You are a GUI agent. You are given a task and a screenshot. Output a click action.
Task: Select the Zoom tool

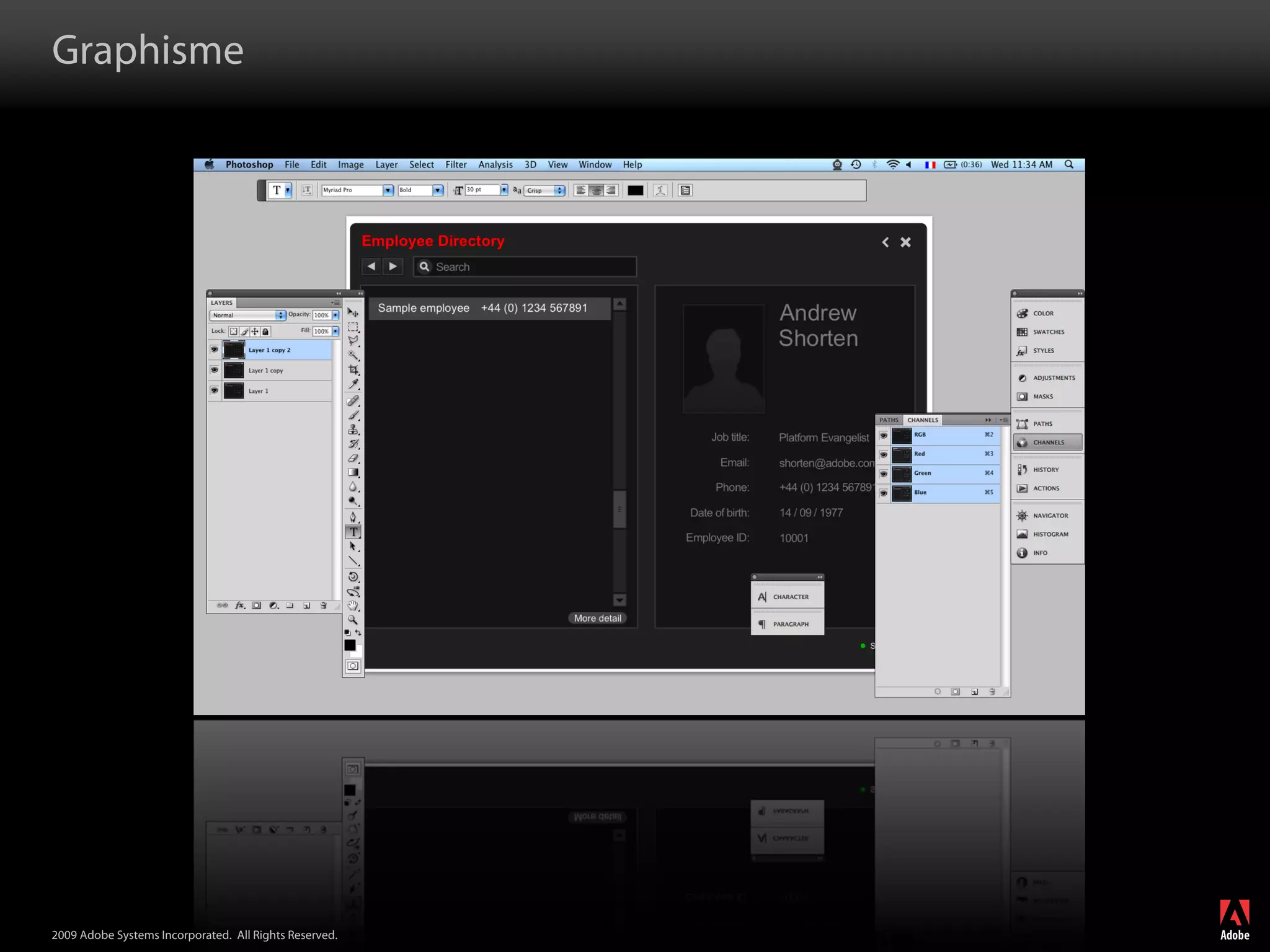coord(353,620)
